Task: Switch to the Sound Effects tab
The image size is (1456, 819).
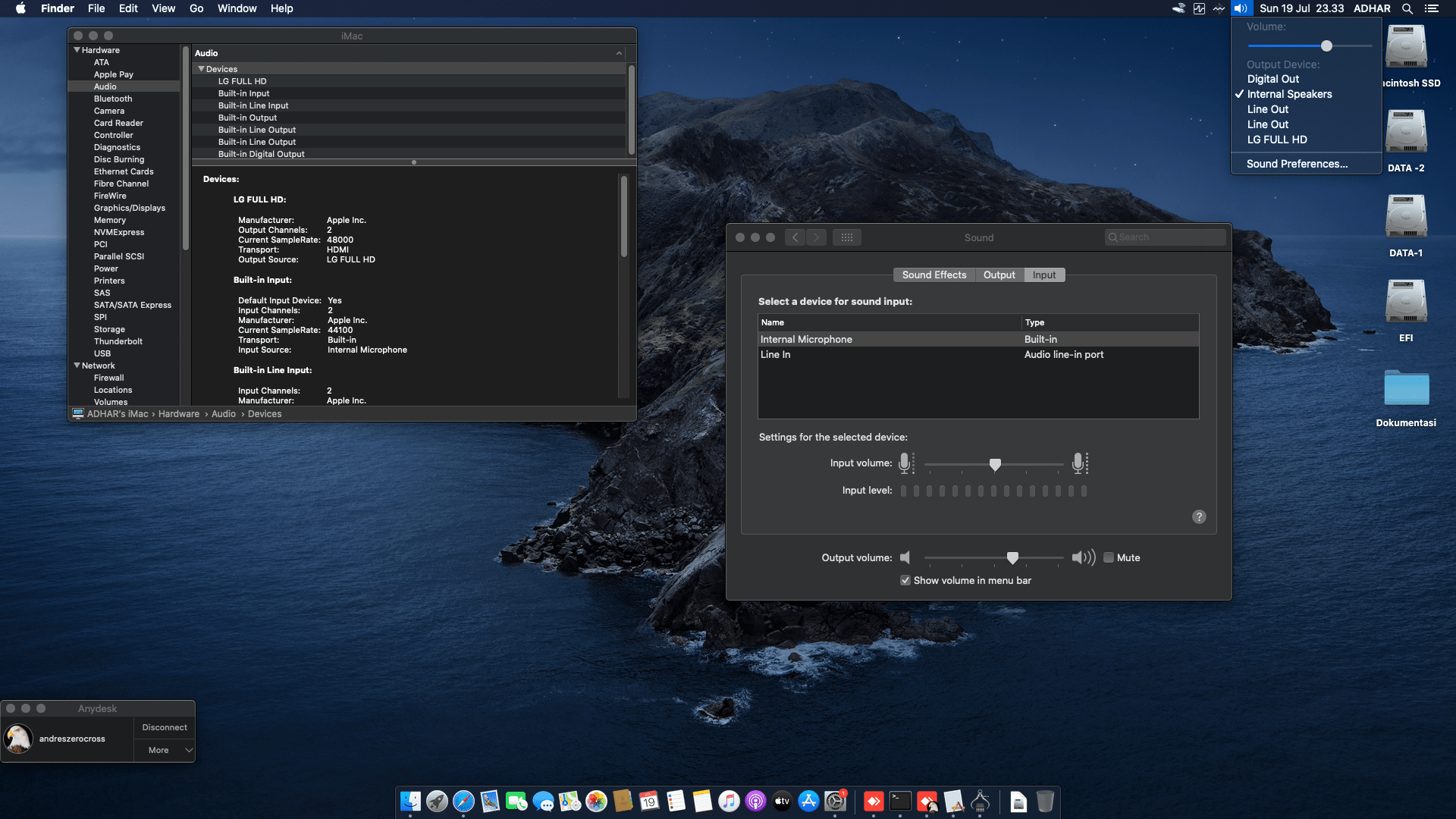Action: pos(934,275)
